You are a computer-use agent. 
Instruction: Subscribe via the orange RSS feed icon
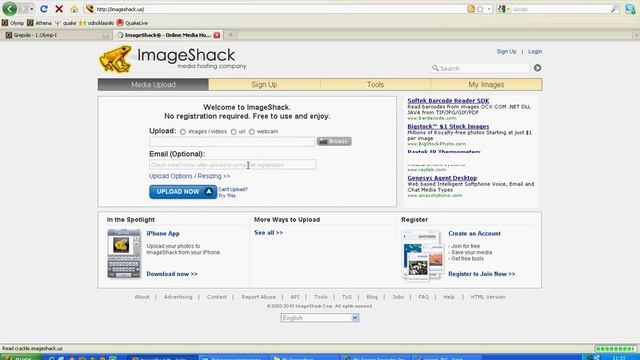(x=471, y=9)
